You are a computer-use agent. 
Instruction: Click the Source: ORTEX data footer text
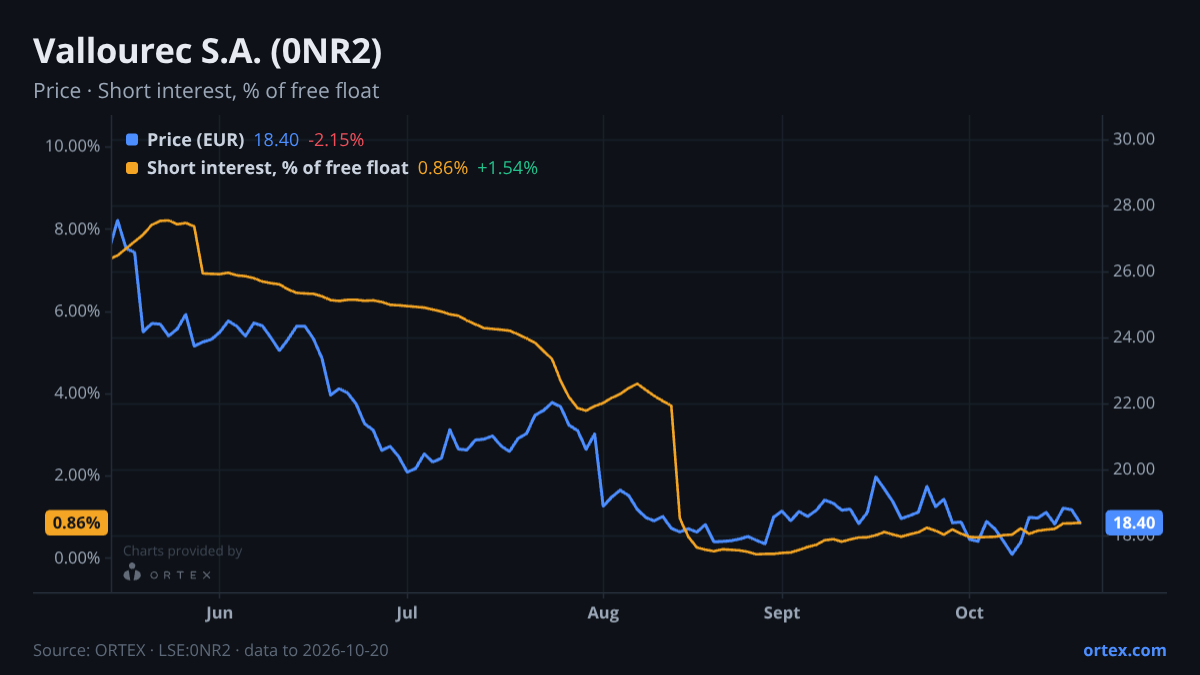point(211,650)
